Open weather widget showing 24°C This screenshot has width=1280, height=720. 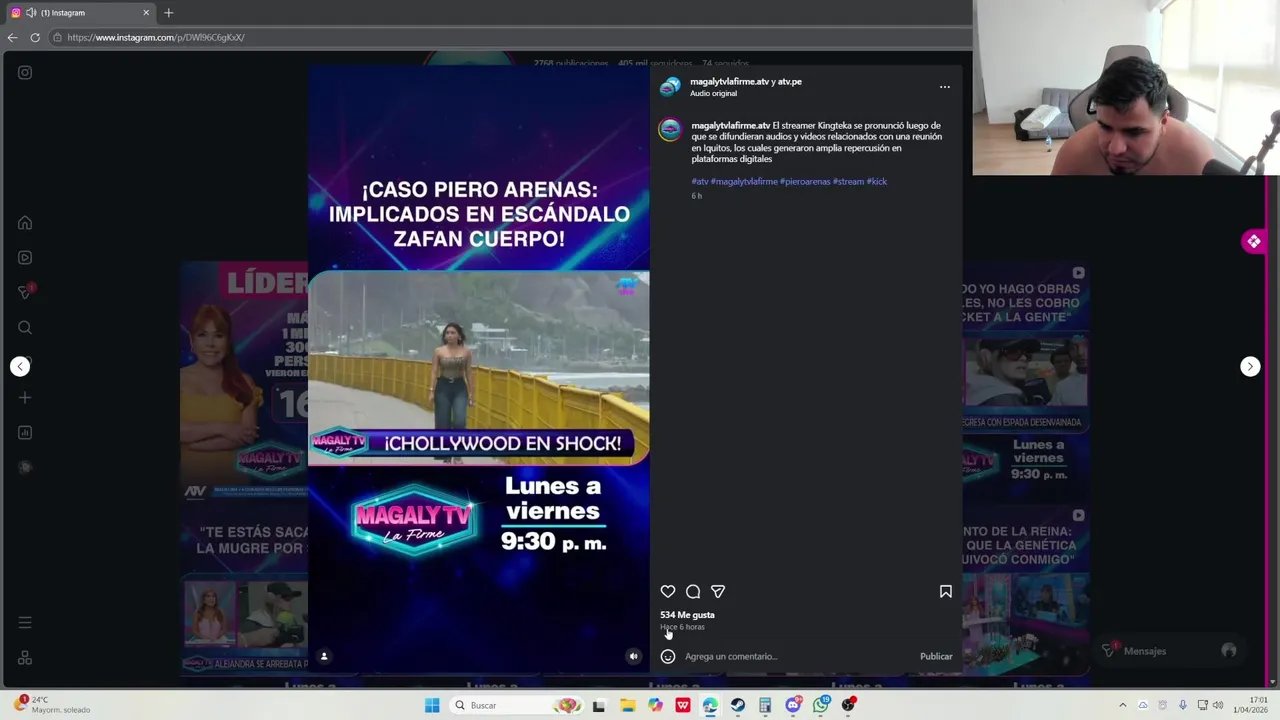(52, 705)
